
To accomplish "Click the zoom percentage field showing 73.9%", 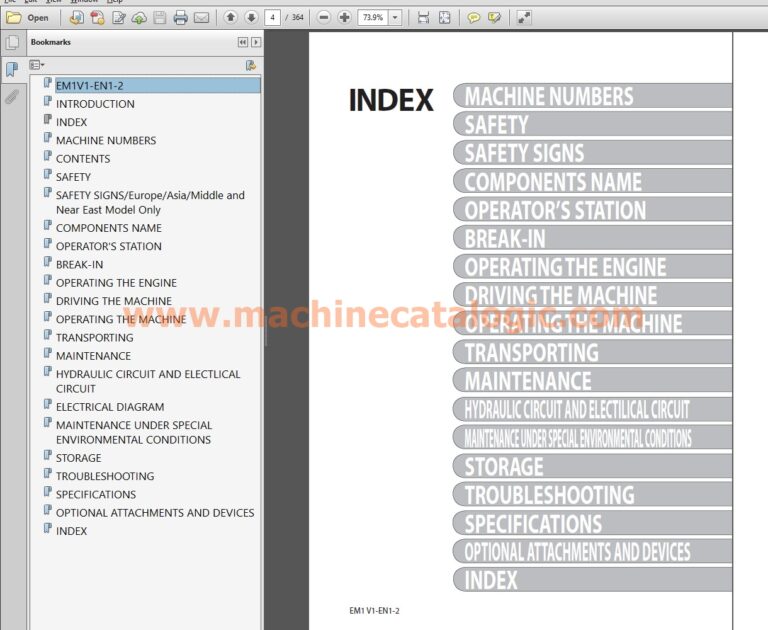I will click(x=373, y=18).
